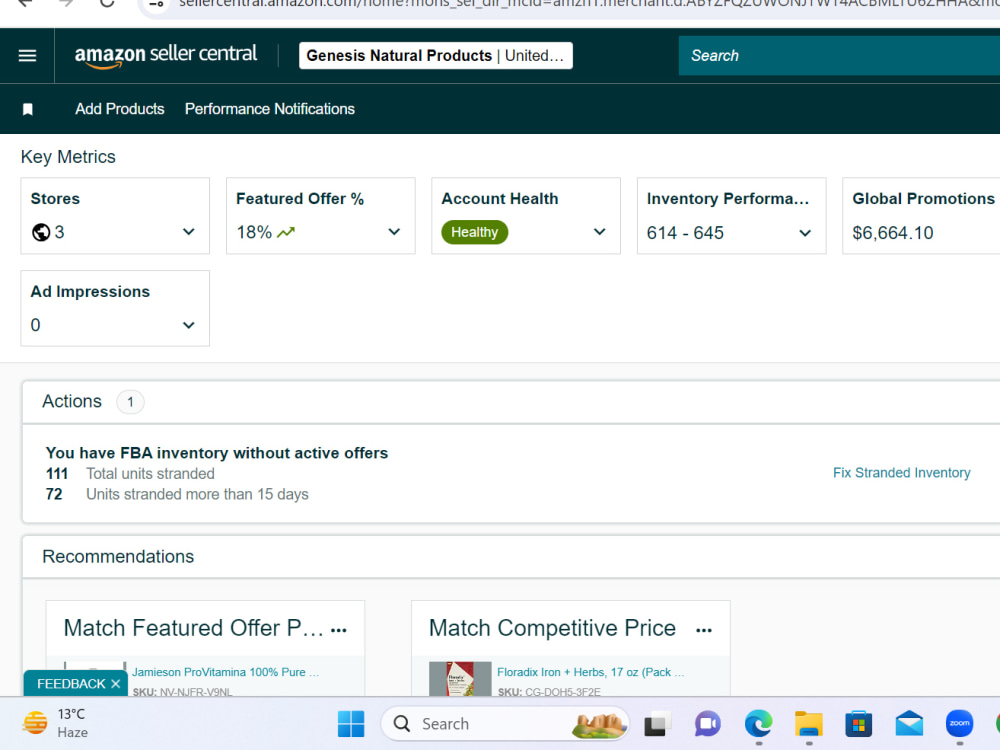Click the Actions count badge
Viewport: 1000px width, 750px height.
pos(130,402)
